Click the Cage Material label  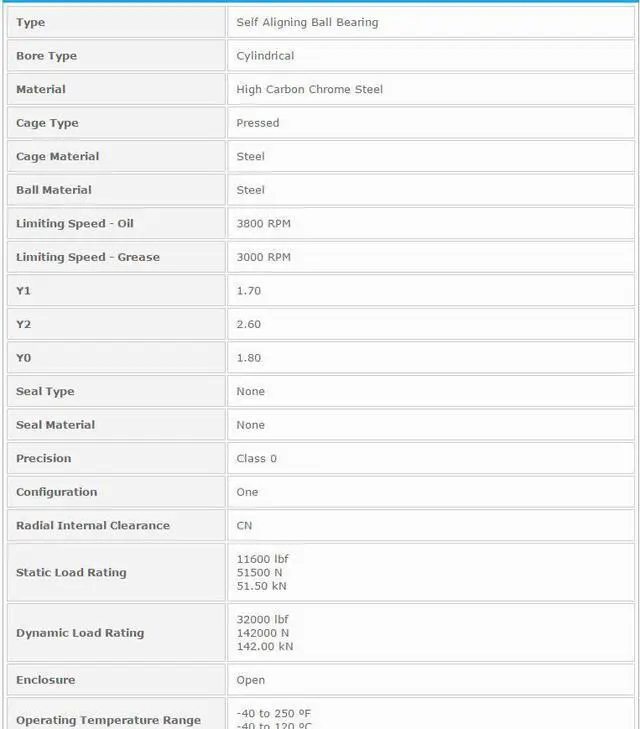[x=58, y=156]
